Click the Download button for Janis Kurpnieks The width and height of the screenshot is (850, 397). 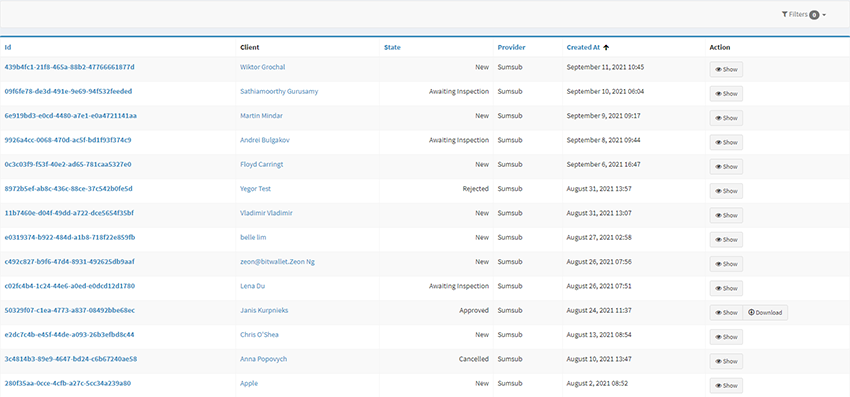click(x=765, y=312)
